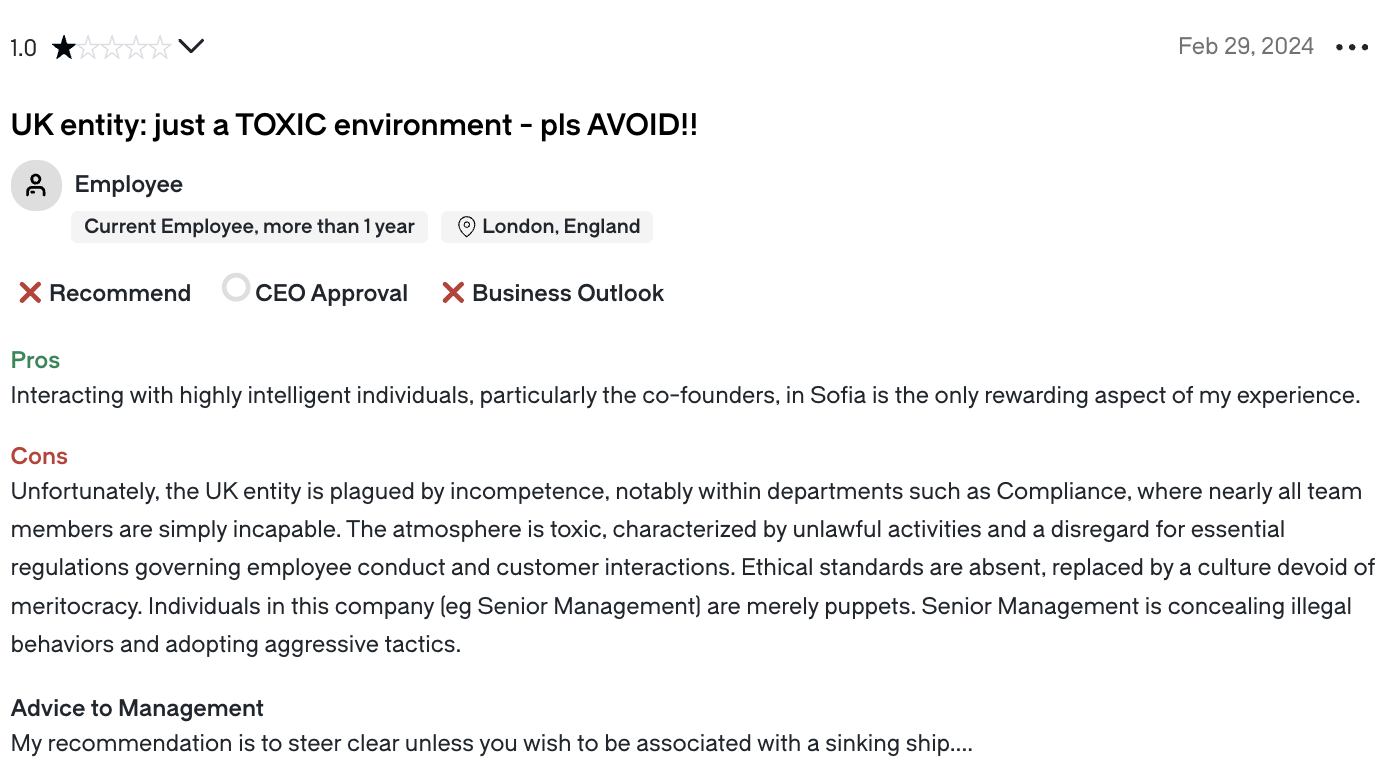Click the red Cons heading

(39, 456)
